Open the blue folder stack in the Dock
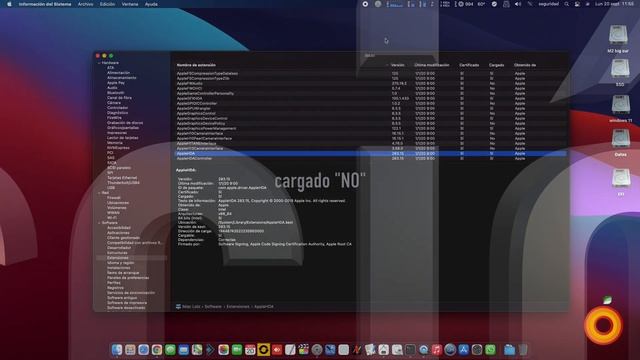This screenshot has width=640, height=360. coord(509,350)
